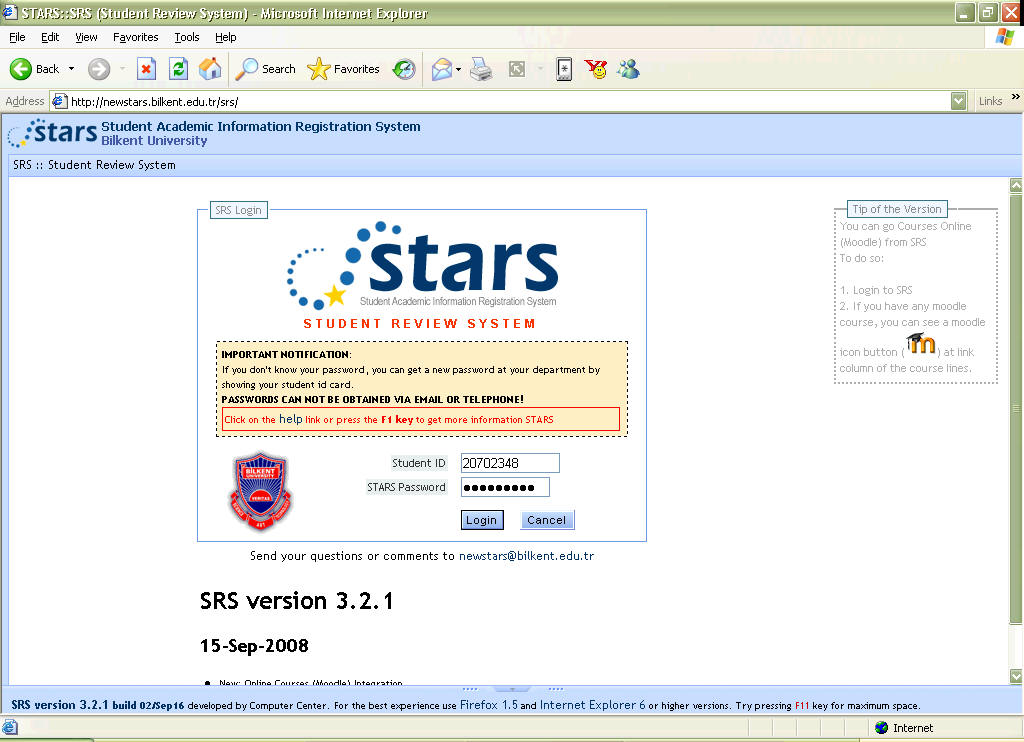1024x742 pixels.
Task: Open the Favorites star toolbar button
Action: (344, 69)
